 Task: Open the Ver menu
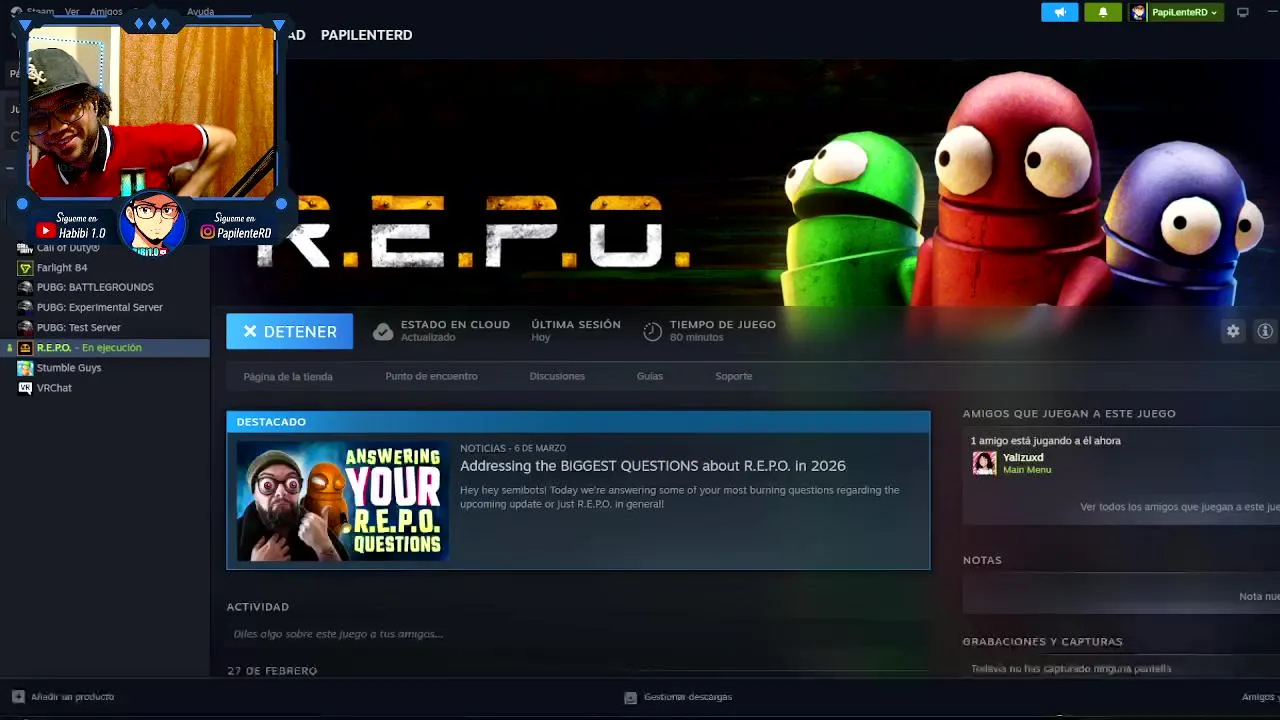tap(72, 12)
